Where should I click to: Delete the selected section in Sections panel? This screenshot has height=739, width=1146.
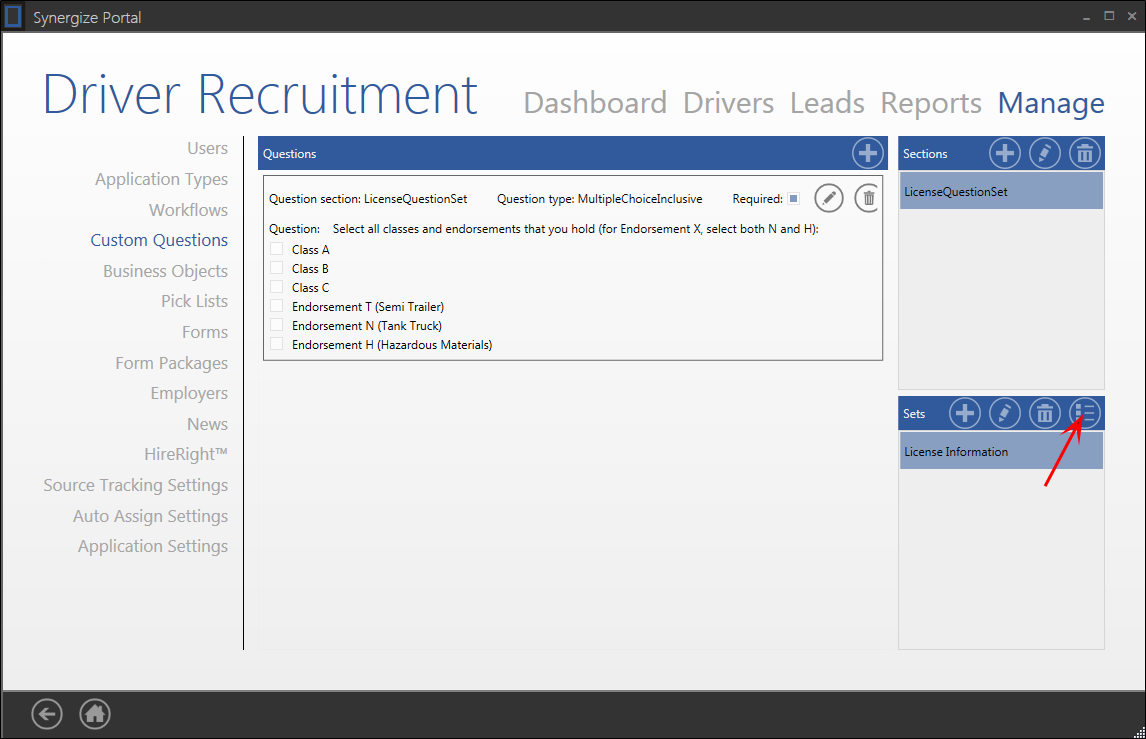[x=1084, y=153]
